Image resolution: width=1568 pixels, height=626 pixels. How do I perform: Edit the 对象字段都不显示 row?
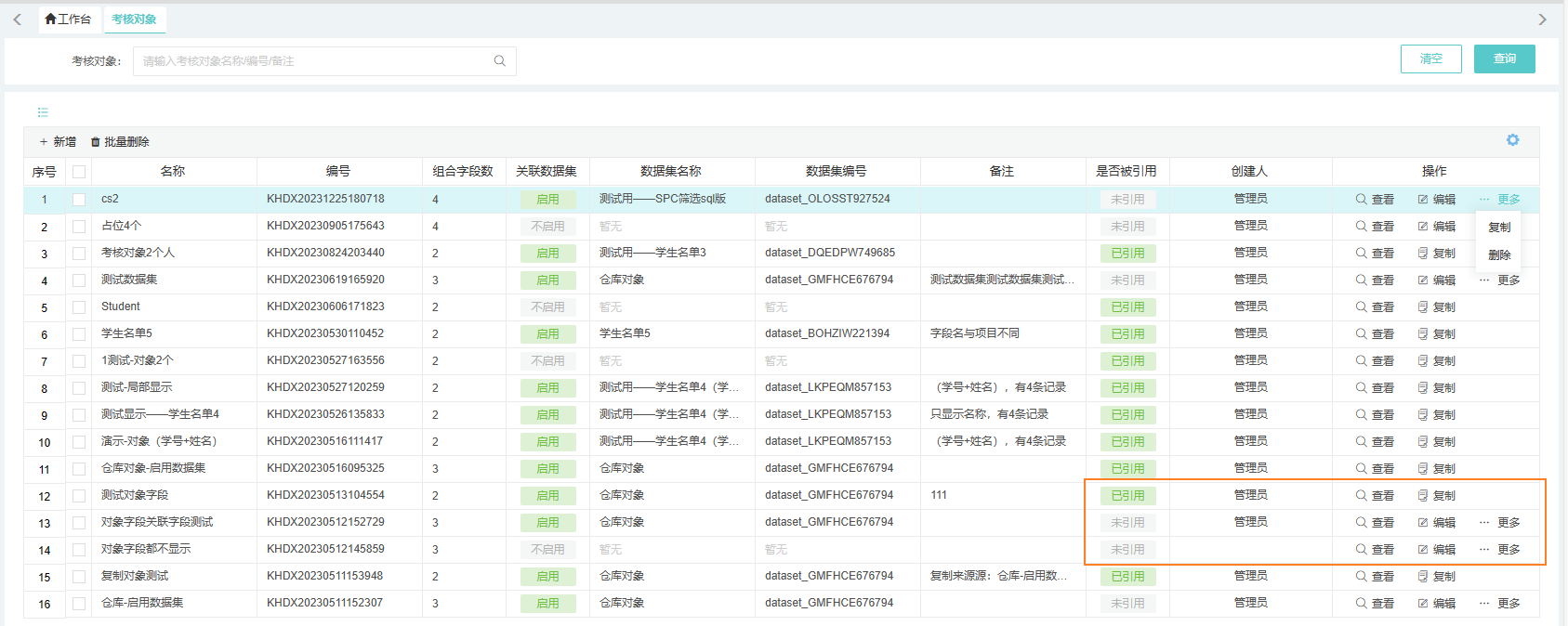coord(1436,550)
